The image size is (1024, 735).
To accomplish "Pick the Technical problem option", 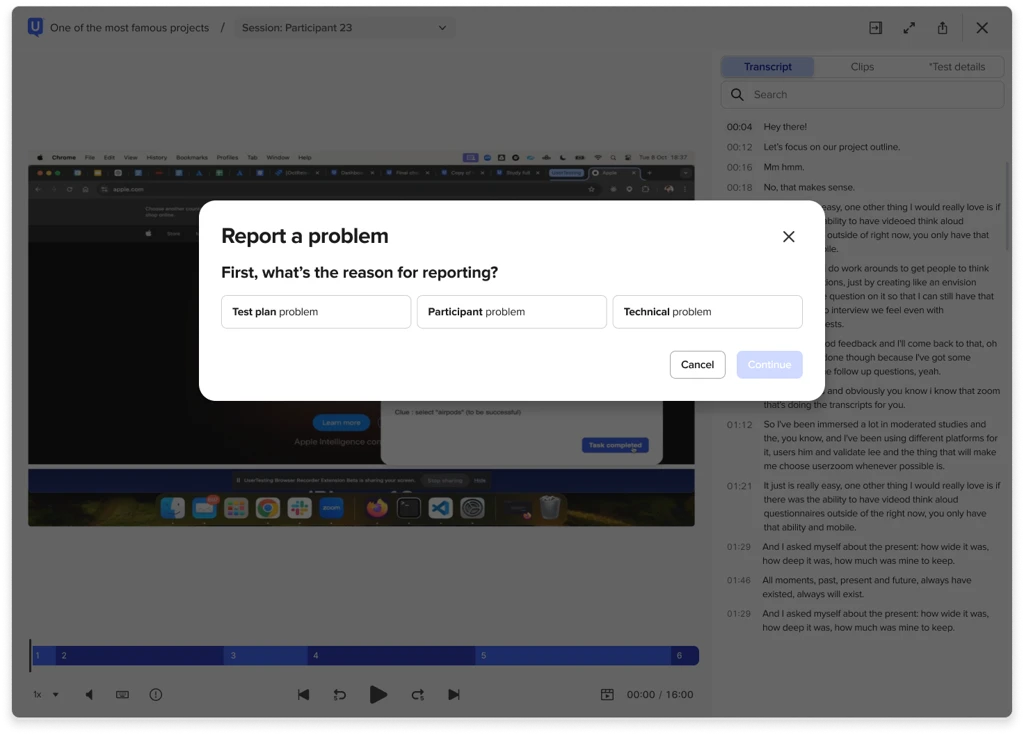I will click(x=707, y=312).
